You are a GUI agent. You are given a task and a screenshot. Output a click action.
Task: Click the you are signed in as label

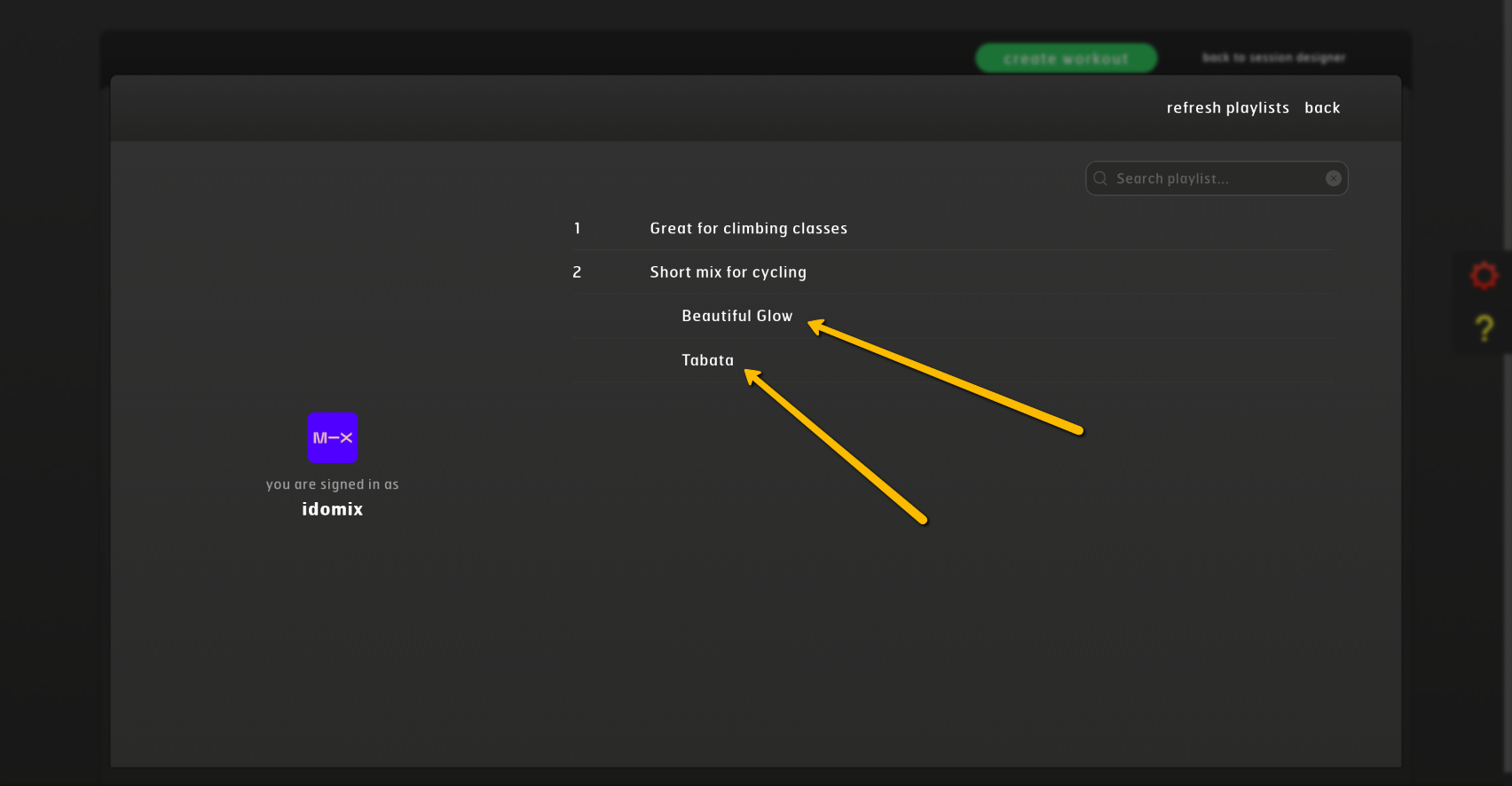[332, 484]
